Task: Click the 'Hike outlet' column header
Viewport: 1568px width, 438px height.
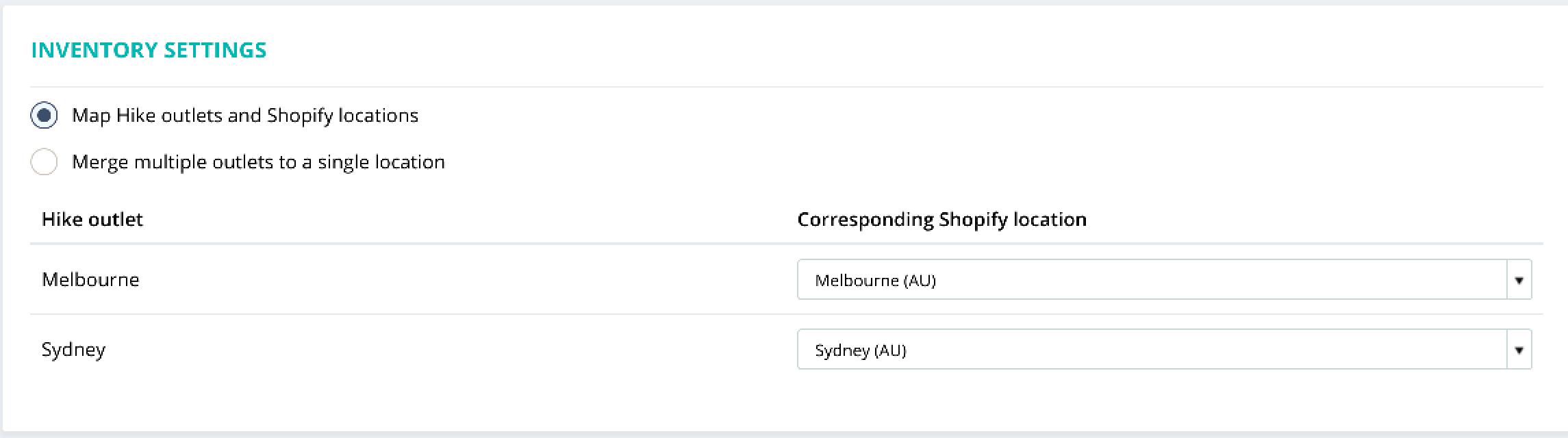Action: [92, 220]
